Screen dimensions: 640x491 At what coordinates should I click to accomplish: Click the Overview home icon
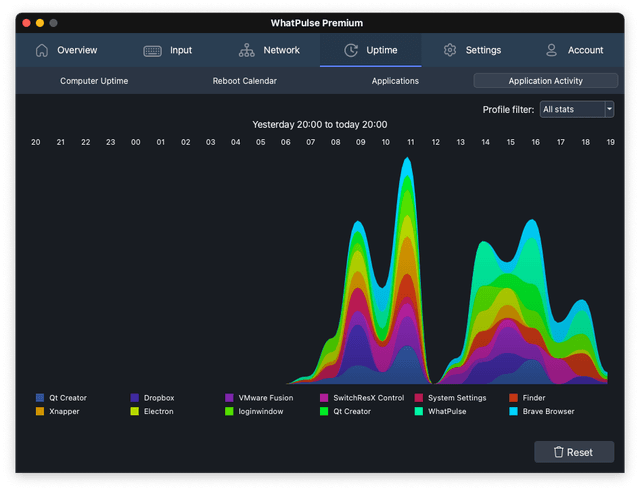click(x=42, y=50)
